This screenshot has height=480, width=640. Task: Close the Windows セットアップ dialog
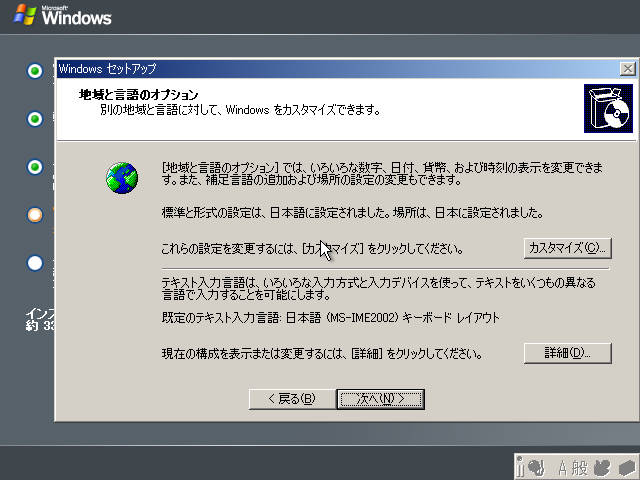[627, 69]
